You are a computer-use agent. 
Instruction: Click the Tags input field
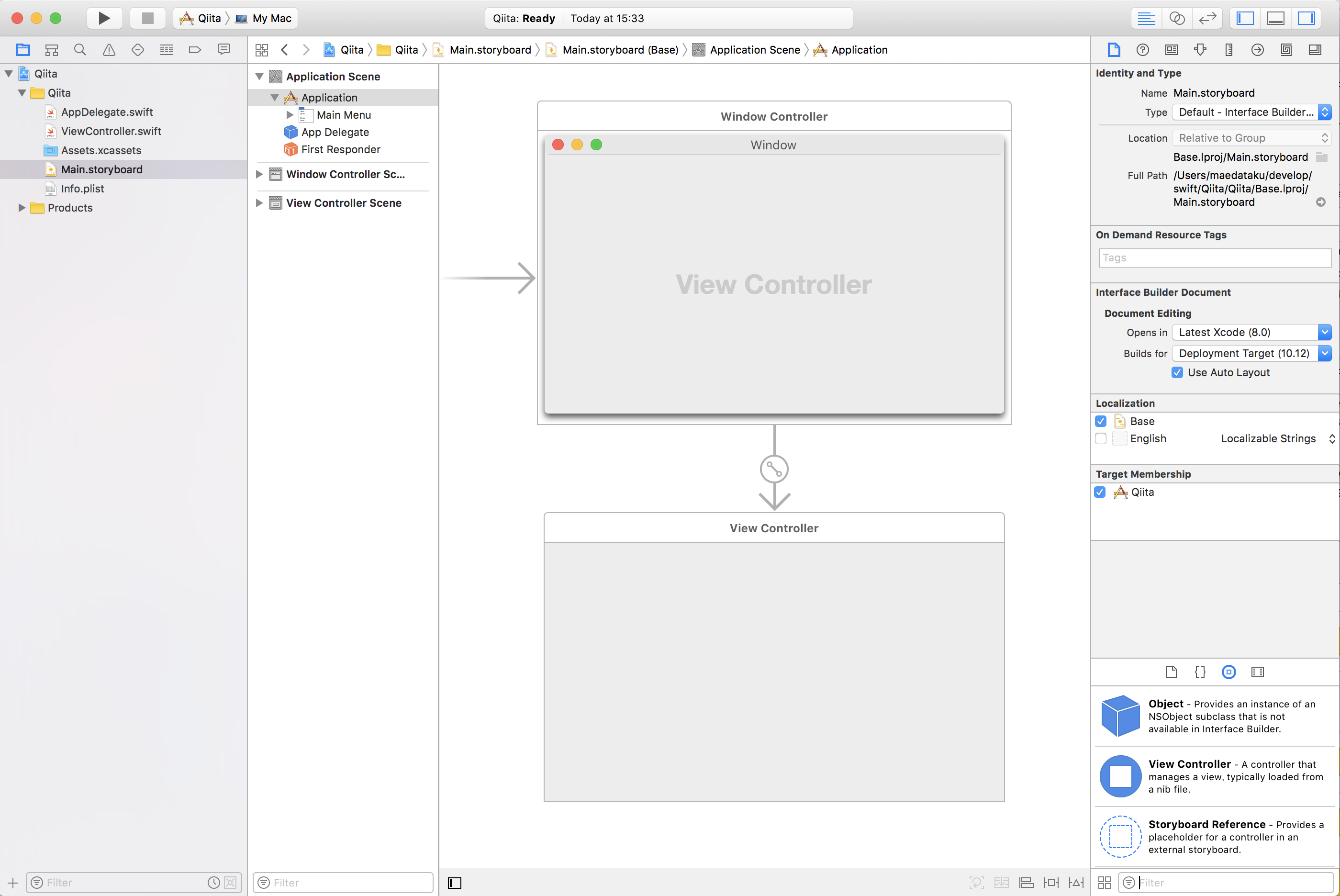[1214, 258]
